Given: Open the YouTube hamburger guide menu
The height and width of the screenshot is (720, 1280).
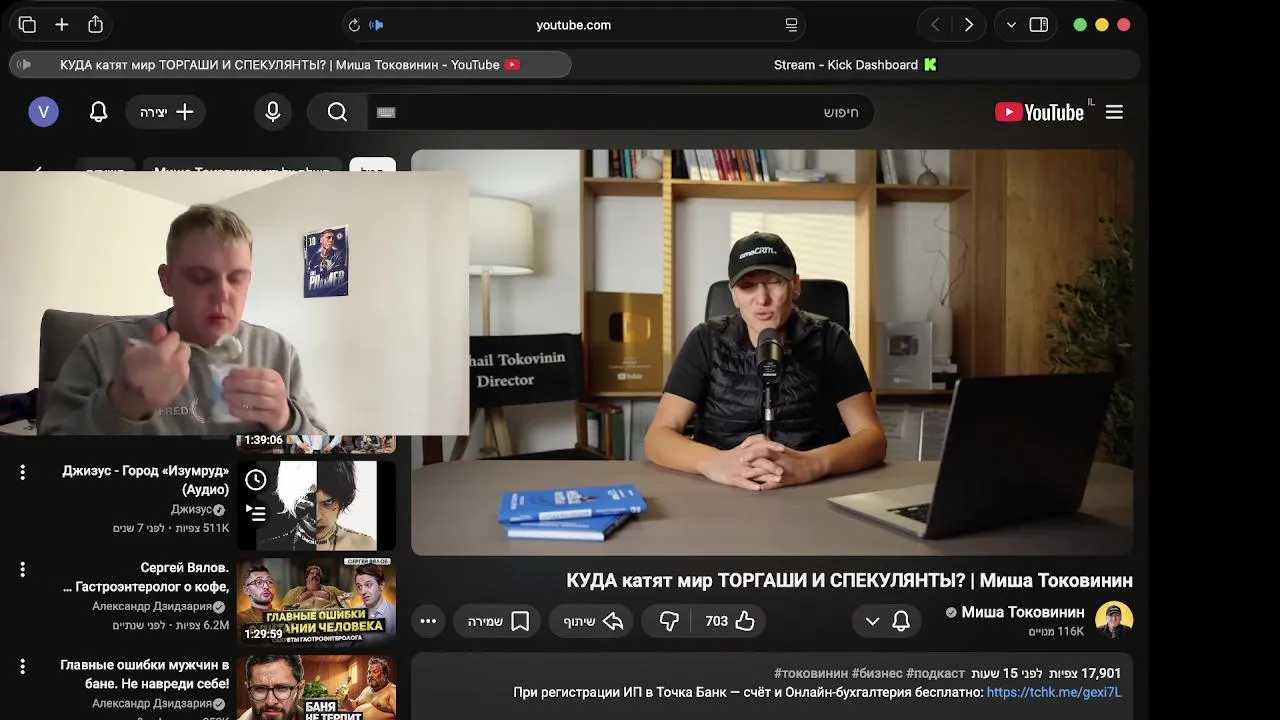Looking at the screenshot, I should (1114, 112).
